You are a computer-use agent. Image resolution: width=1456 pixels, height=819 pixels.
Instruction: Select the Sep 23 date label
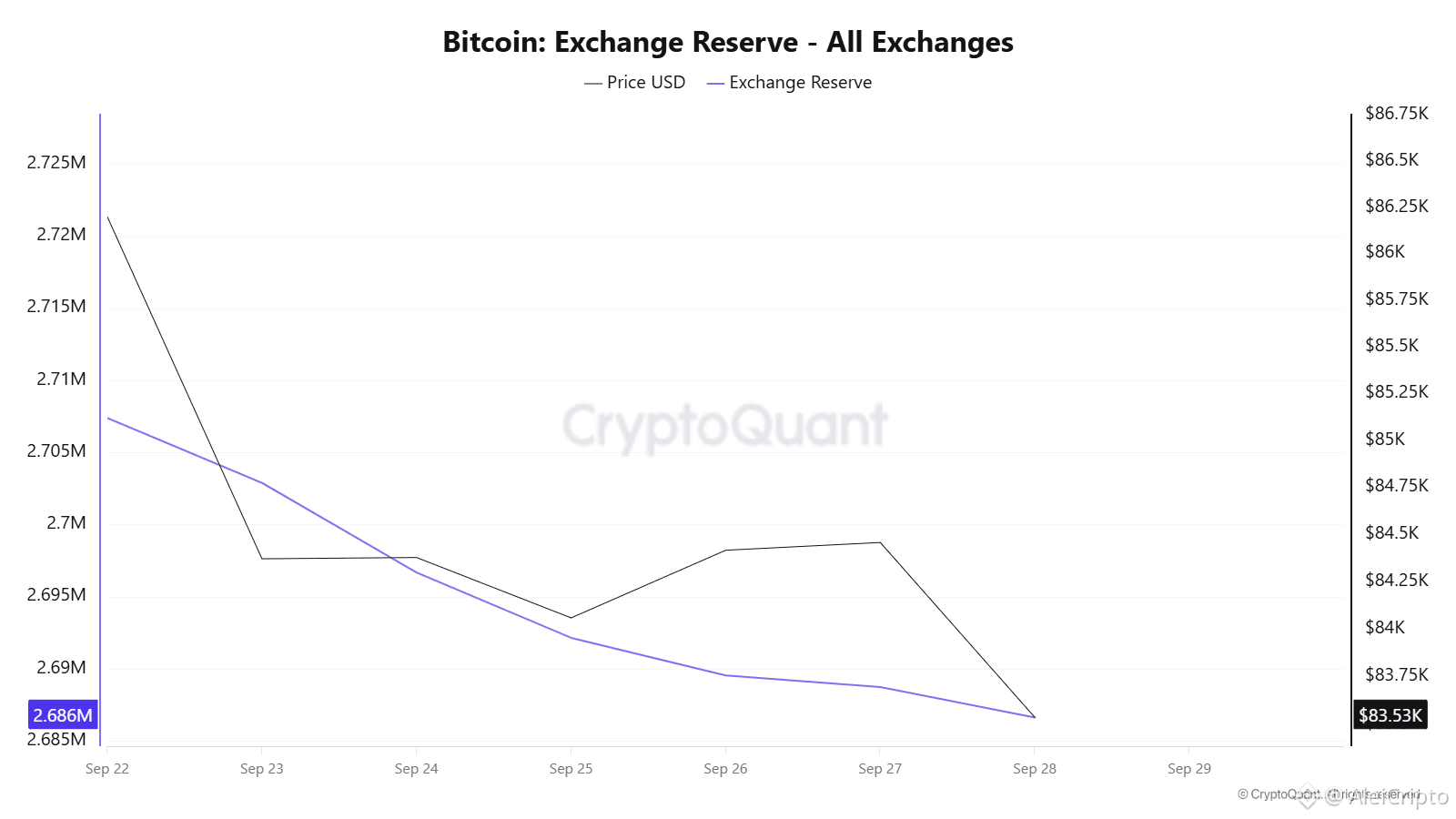click(x=262, y=768)
